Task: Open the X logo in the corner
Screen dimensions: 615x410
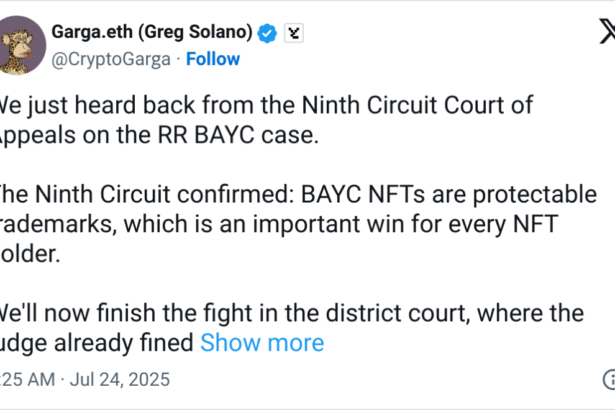Action: point(603,32)
